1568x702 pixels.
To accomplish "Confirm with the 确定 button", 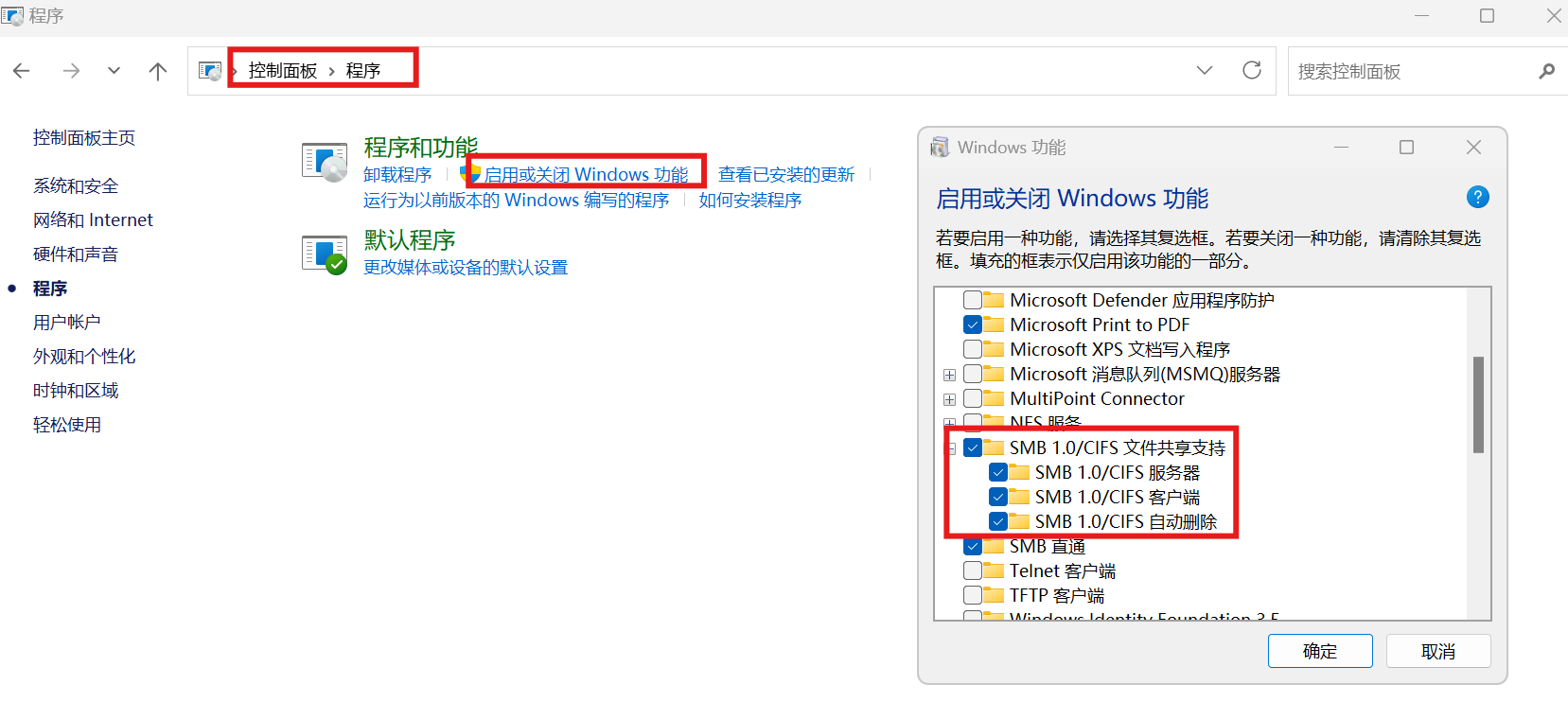I will [1320, 651].
